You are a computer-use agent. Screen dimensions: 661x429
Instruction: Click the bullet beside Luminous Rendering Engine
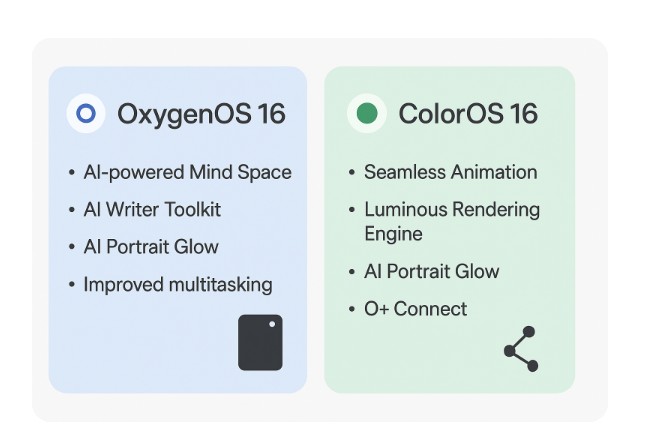[x=352, y=210]
